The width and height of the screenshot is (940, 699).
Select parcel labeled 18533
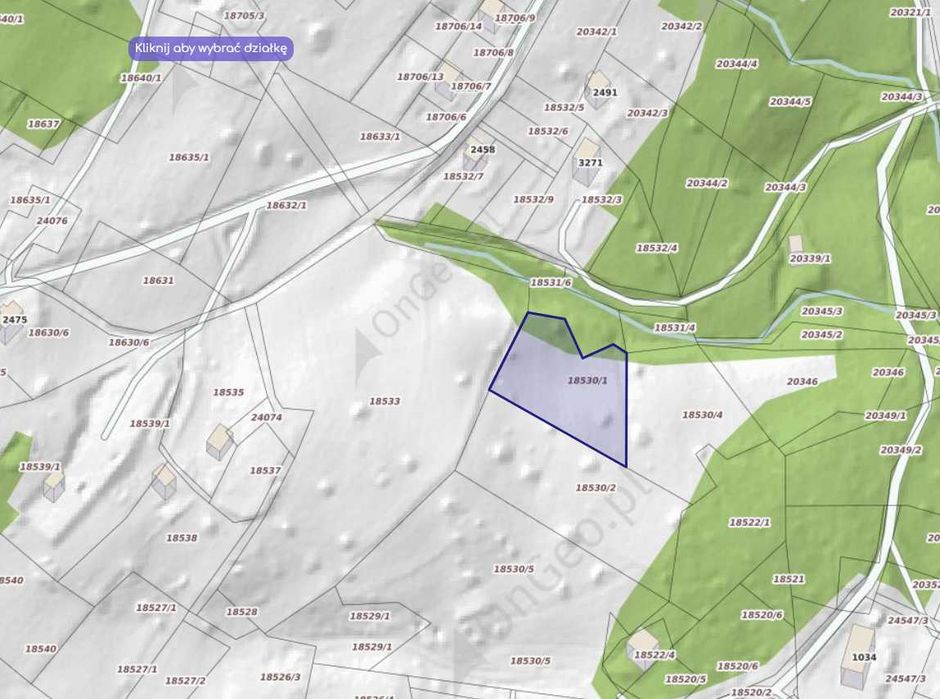click(384, 401)
